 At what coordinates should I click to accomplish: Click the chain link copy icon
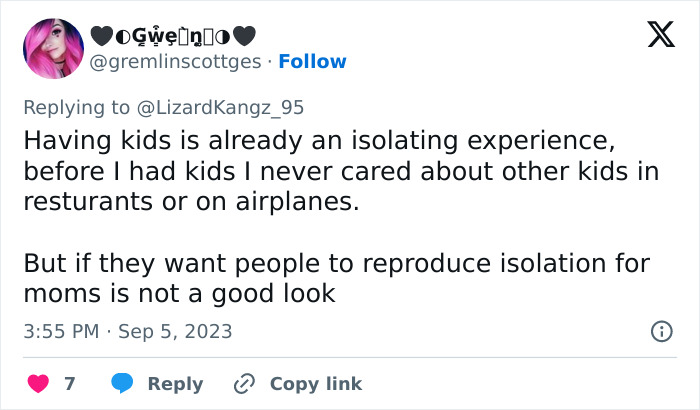pos(243,384)
